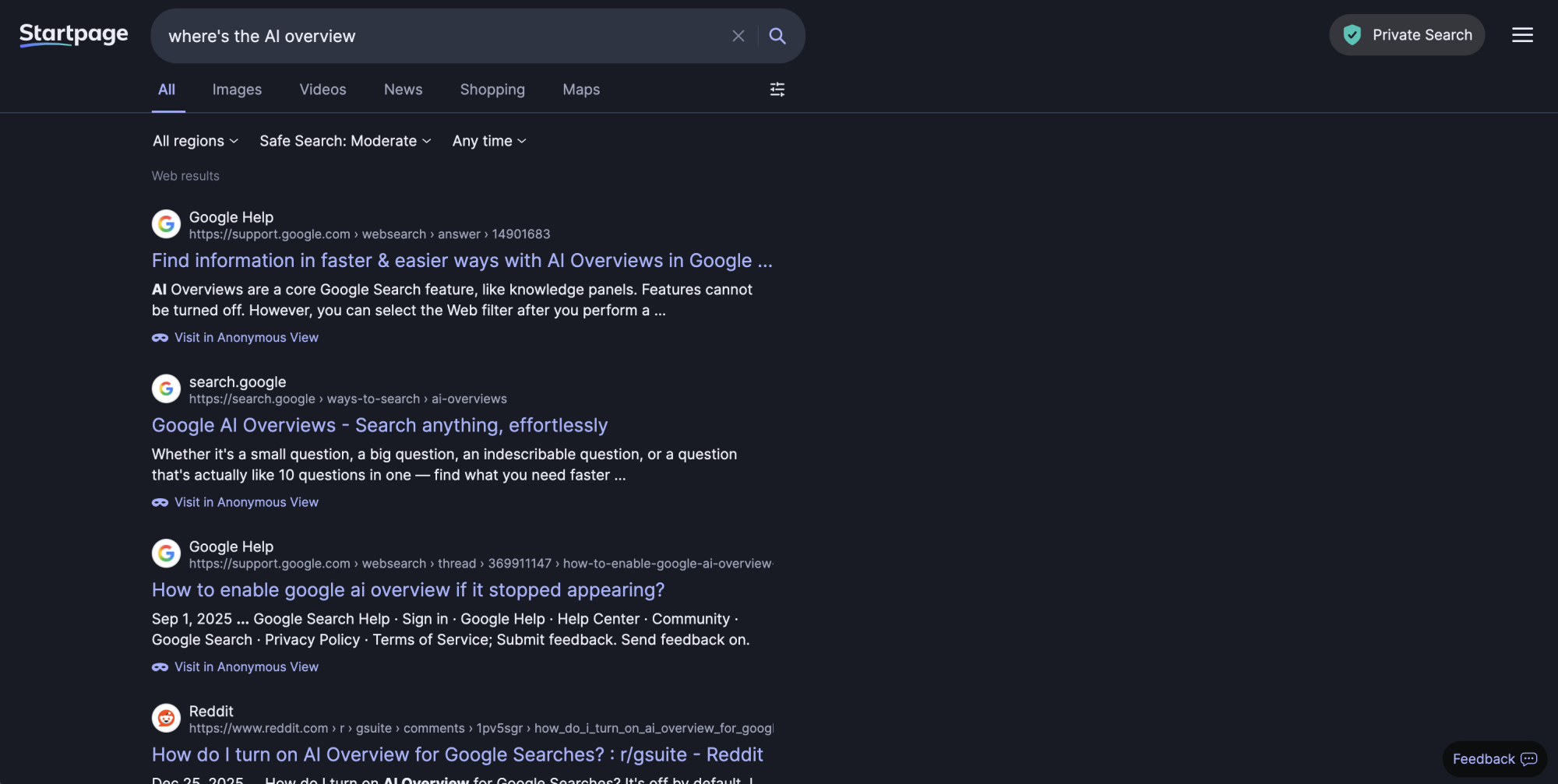The image size is (1558, 784).
Task: Click the 'Reddit' site name label
Action: tap(211, 712)
